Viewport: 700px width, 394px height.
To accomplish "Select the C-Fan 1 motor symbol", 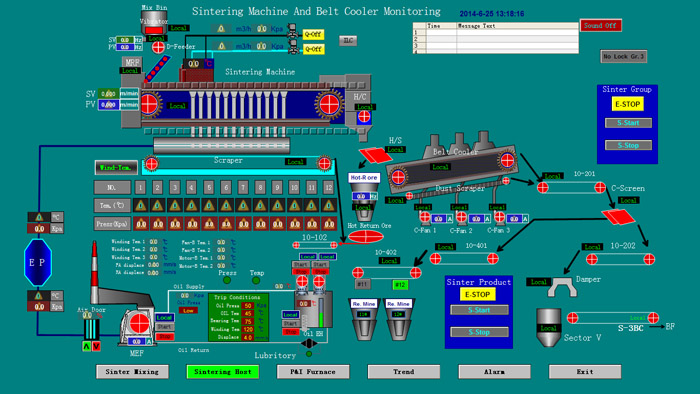I will coord(425,217).
